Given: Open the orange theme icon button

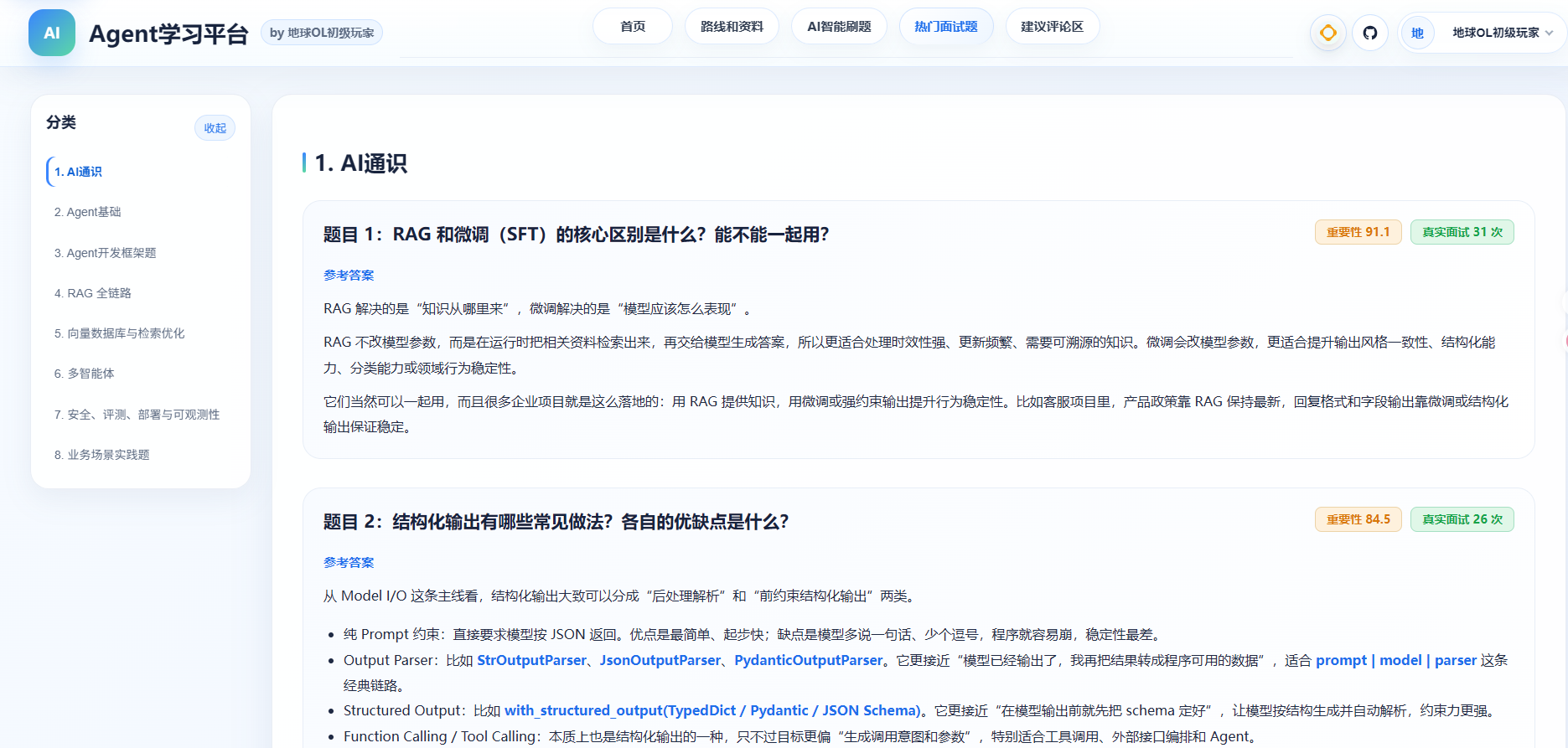Looking at the screenshot, I should click(x=1328, y=33).
